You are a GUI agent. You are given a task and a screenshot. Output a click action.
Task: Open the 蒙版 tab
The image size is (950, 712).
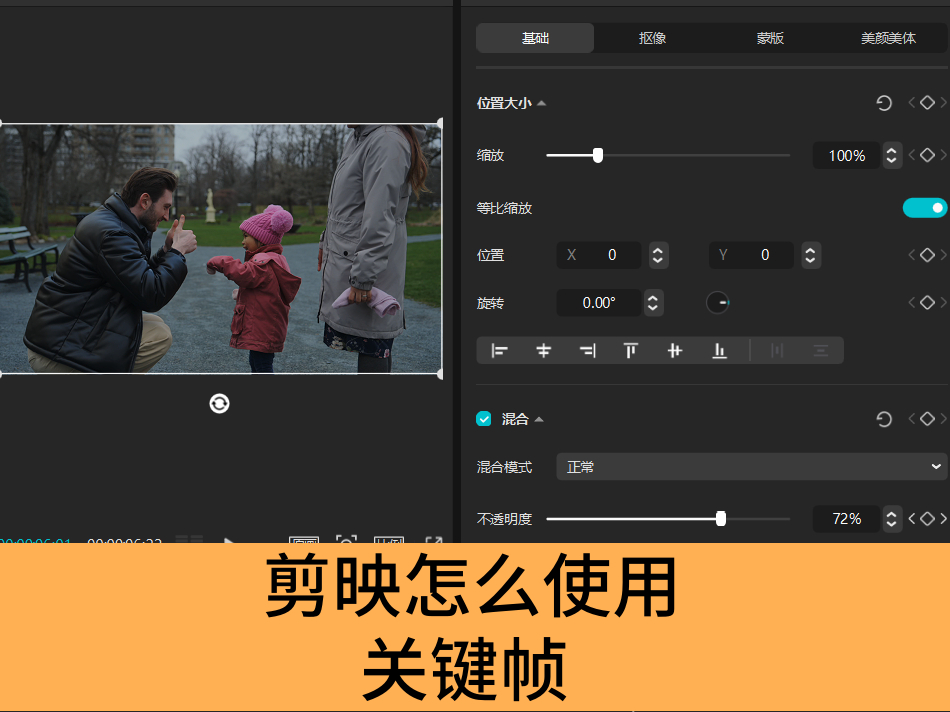tap(770, 38)
